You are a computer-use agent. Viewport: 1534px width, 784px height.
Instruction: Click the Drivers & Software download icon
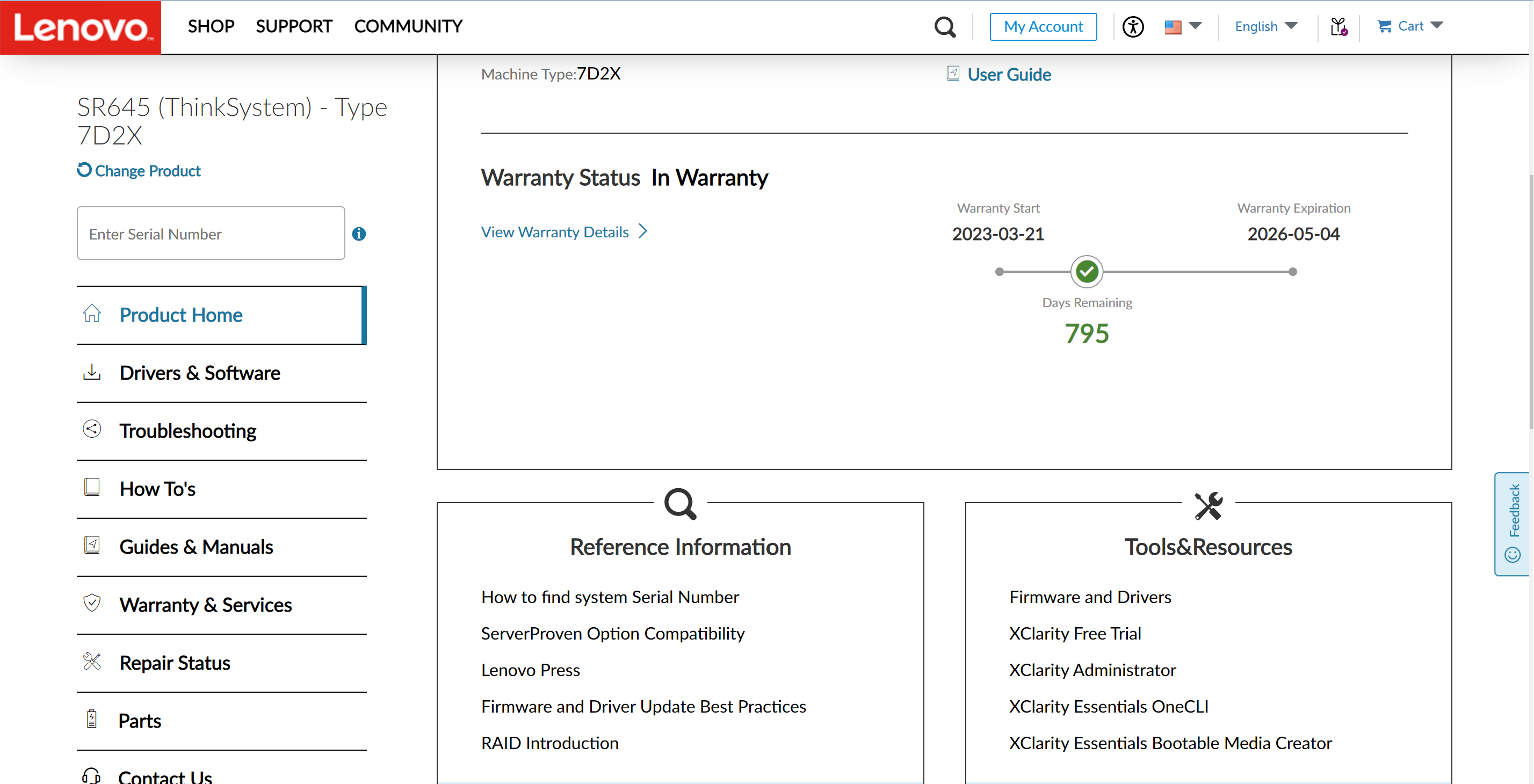[92, 372]
